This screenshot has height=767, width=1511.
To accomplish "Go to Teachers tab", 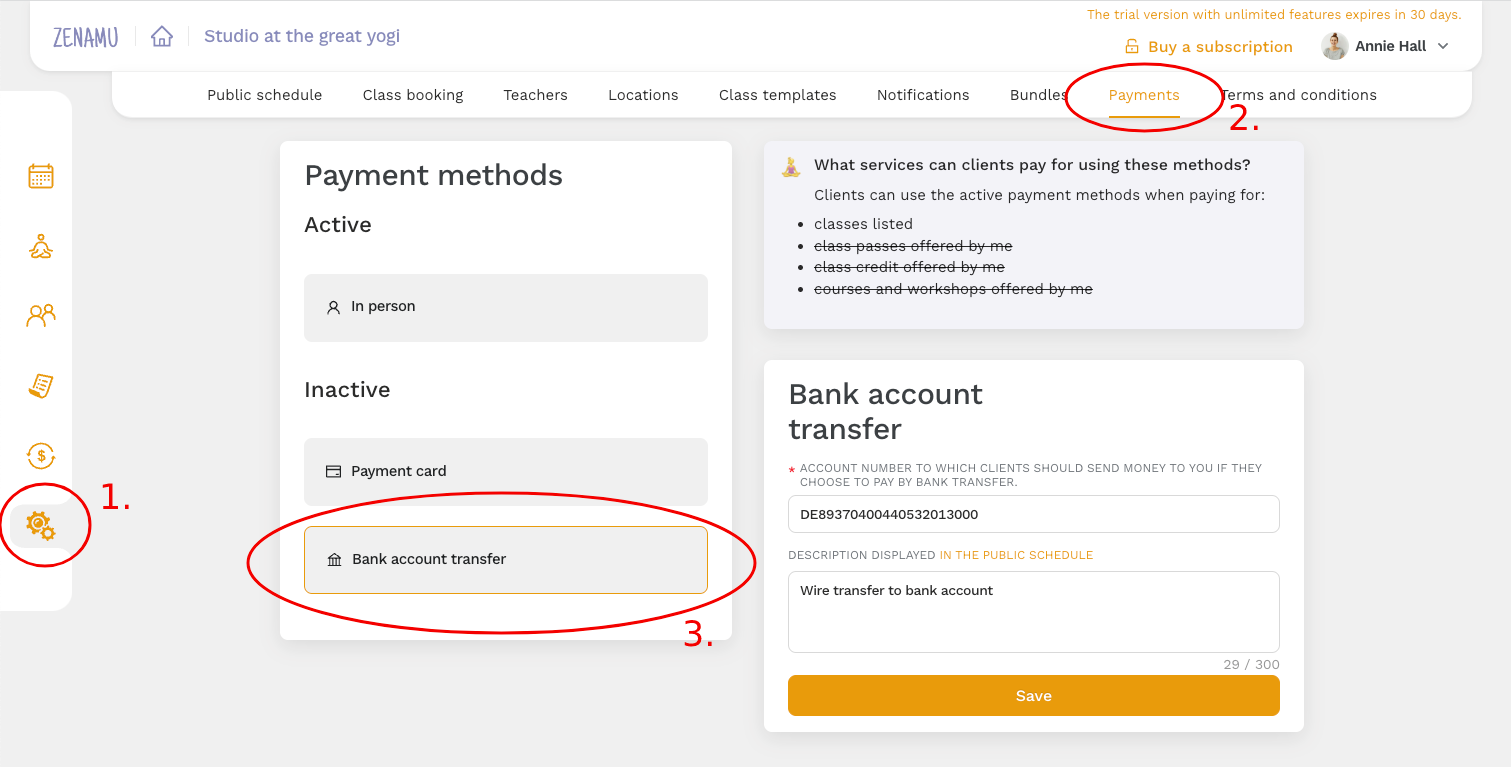I will pos(536,95).
